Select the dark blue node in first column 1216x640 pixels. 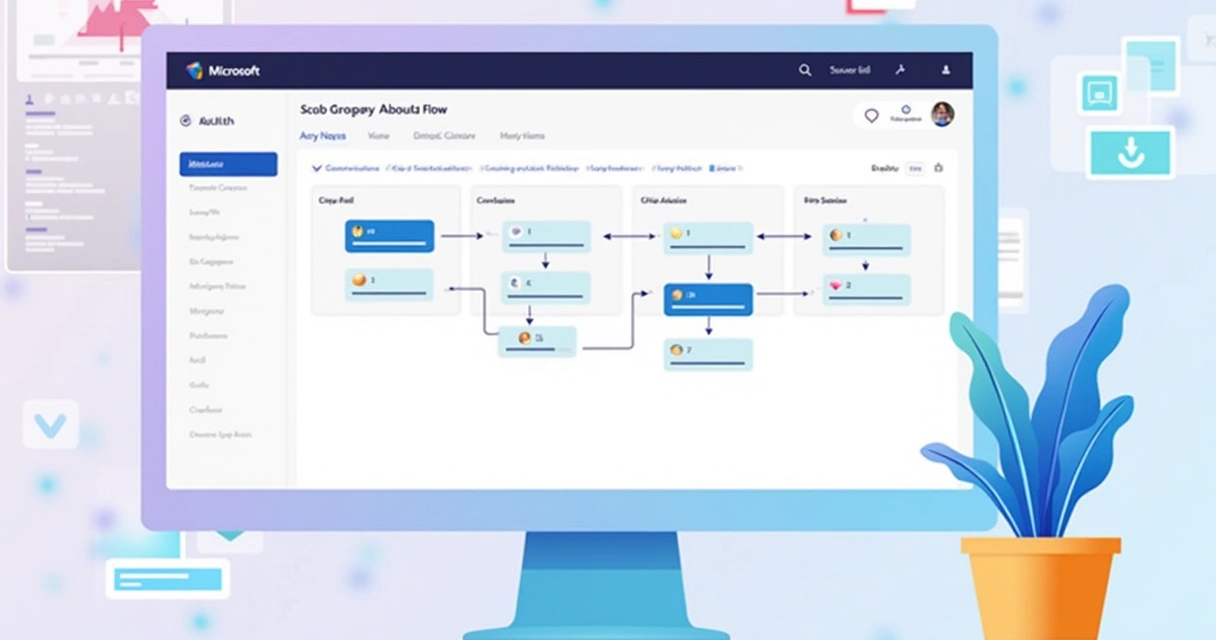pos(389,236)
